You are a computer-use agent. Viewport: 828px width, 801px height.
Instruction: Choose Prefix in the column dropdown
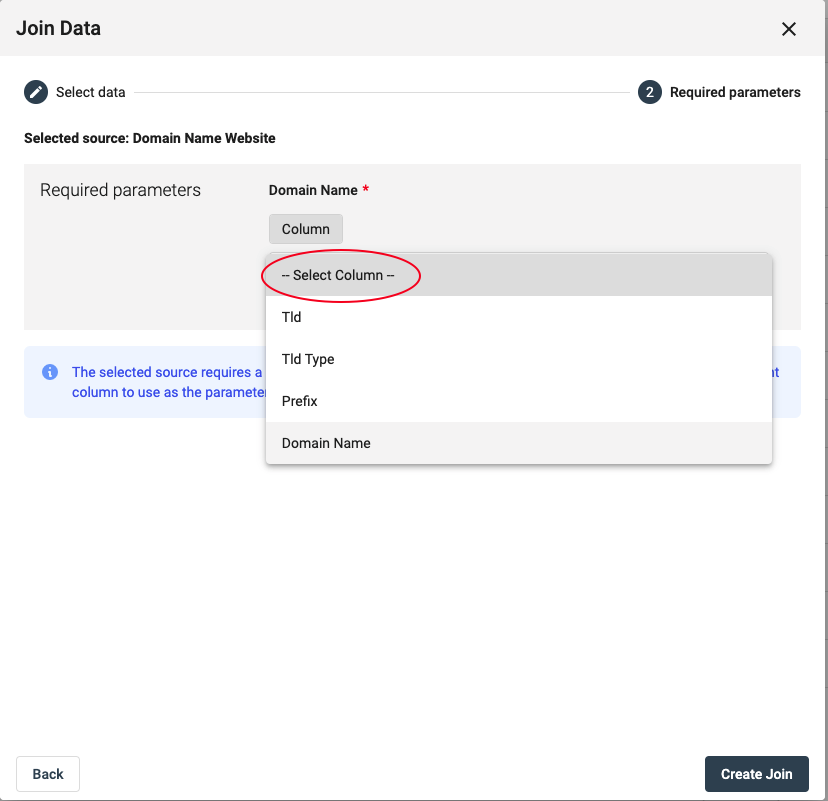pos(519,401)
